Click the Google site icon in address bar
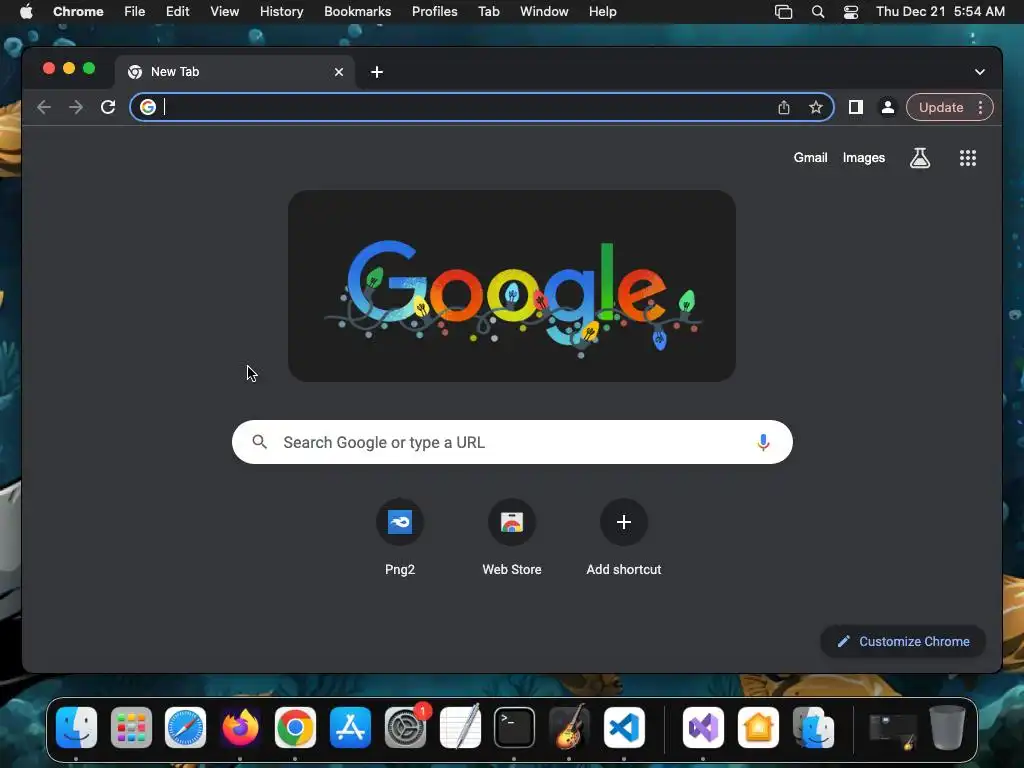Viewport: 1024px width, 768px height. click(x=148, y=107)
